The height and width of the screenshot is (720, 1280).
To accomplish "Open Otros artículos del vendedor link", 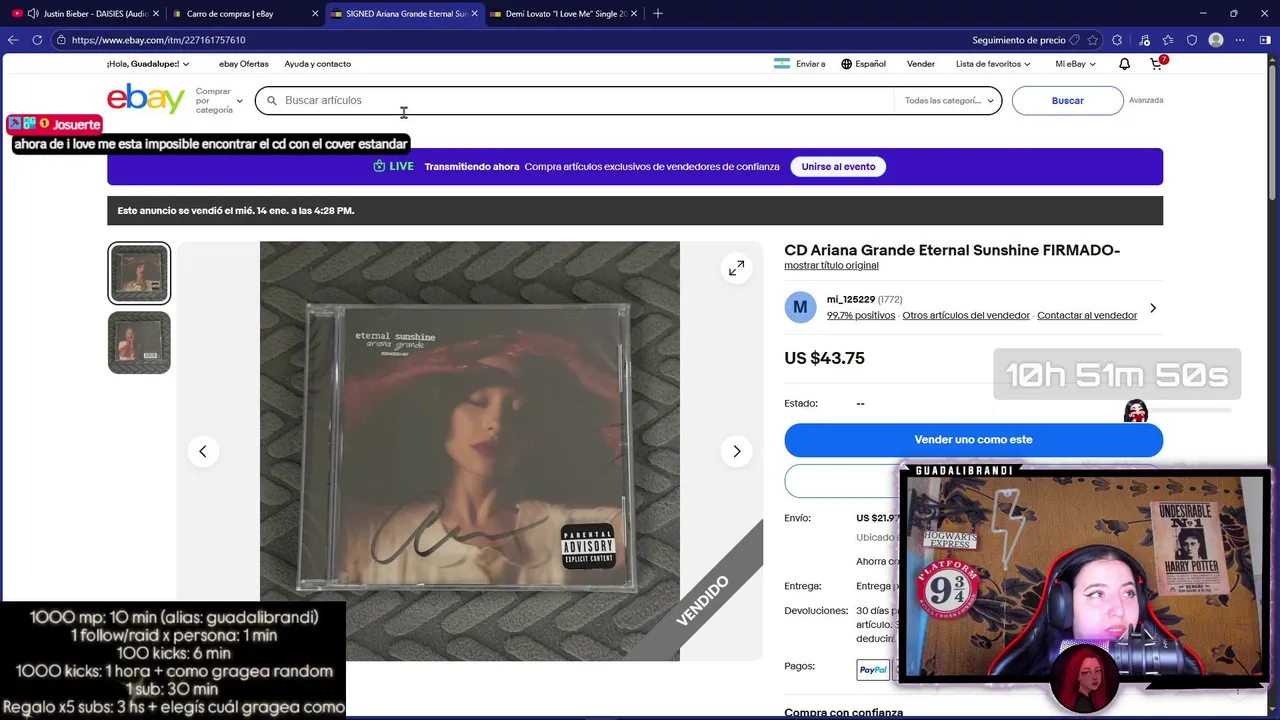I will click(966, 315).
